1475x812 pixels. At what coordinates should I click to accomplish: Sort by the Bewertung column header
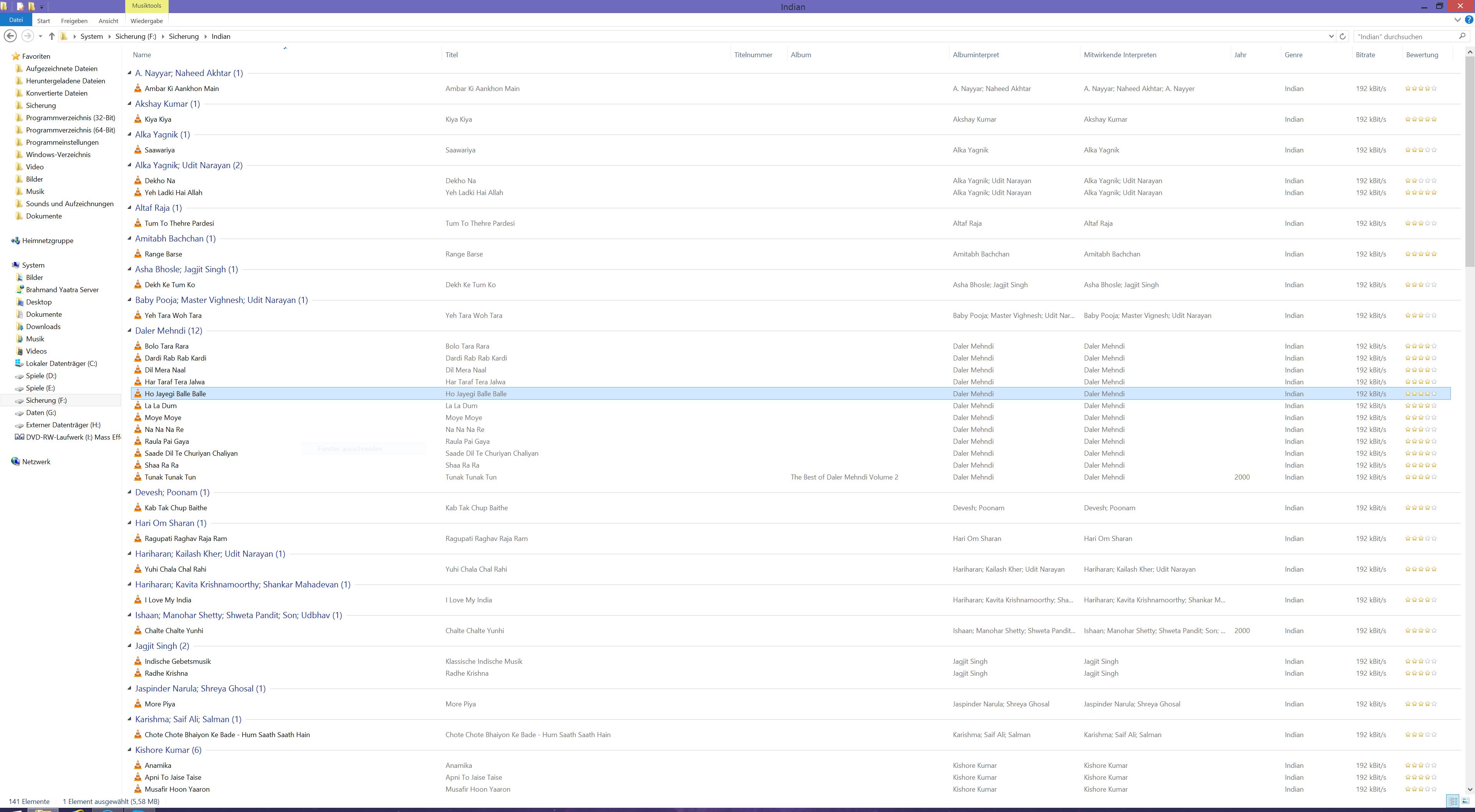click(1422, 55)
